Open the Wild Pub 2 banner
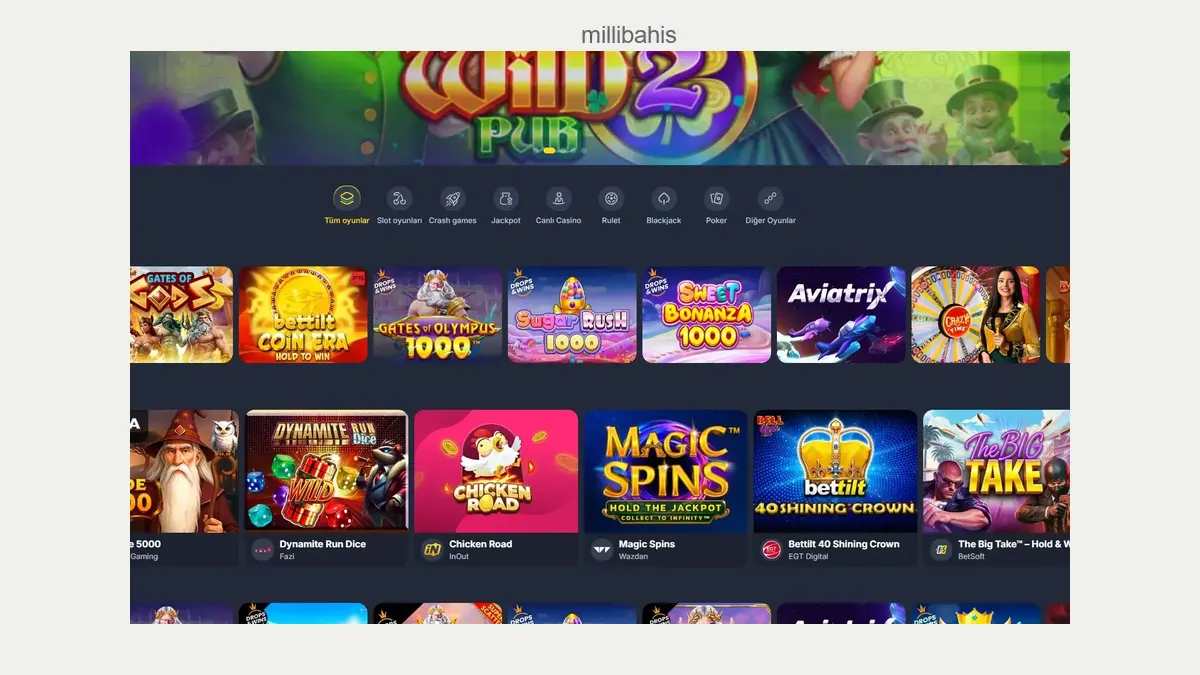Viewport: 1200px width, 675px height. pos(600,108)
